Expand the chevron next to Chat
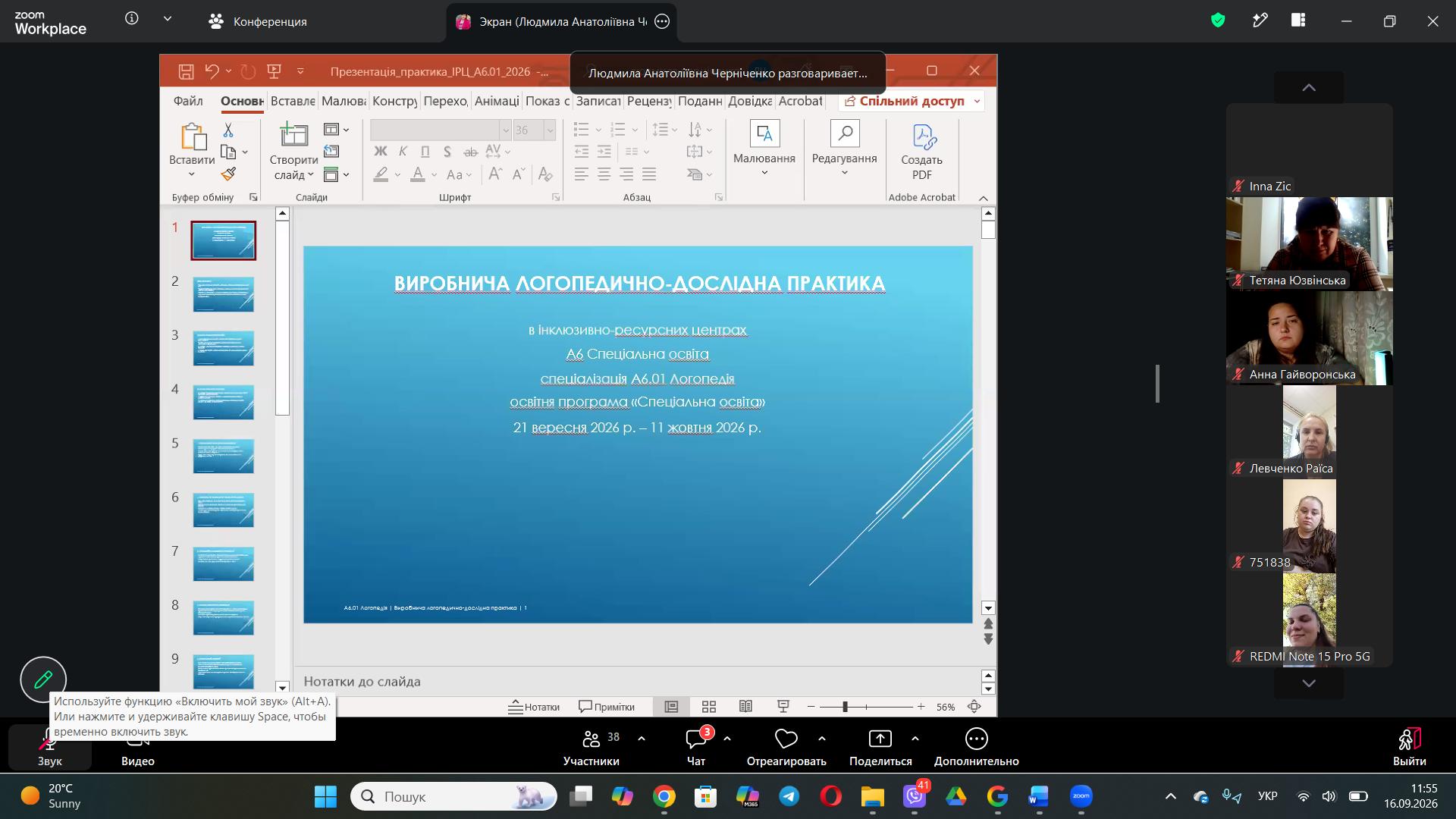This screenshot has width=1456, height=819. (x=727, y=739)
